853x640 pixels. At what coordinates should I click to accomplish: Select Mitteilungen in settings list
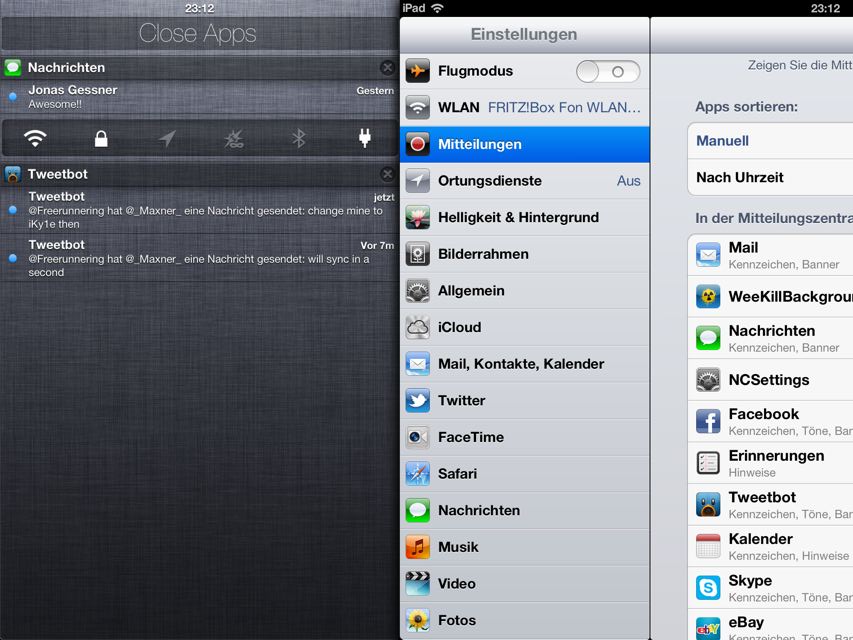click(524, 144)
